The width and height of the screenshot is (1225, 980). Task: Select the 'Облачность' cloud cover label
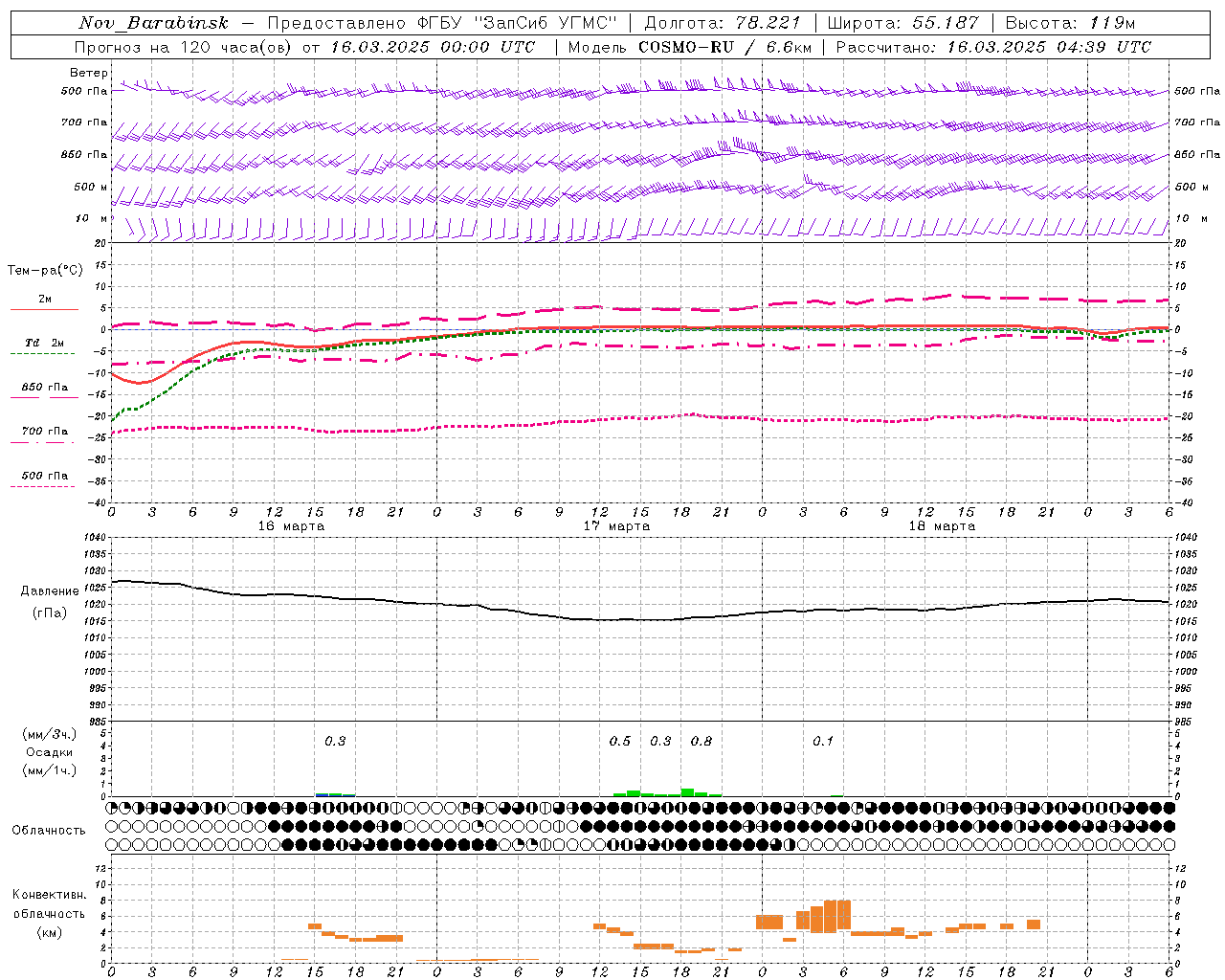pos(49,831)
